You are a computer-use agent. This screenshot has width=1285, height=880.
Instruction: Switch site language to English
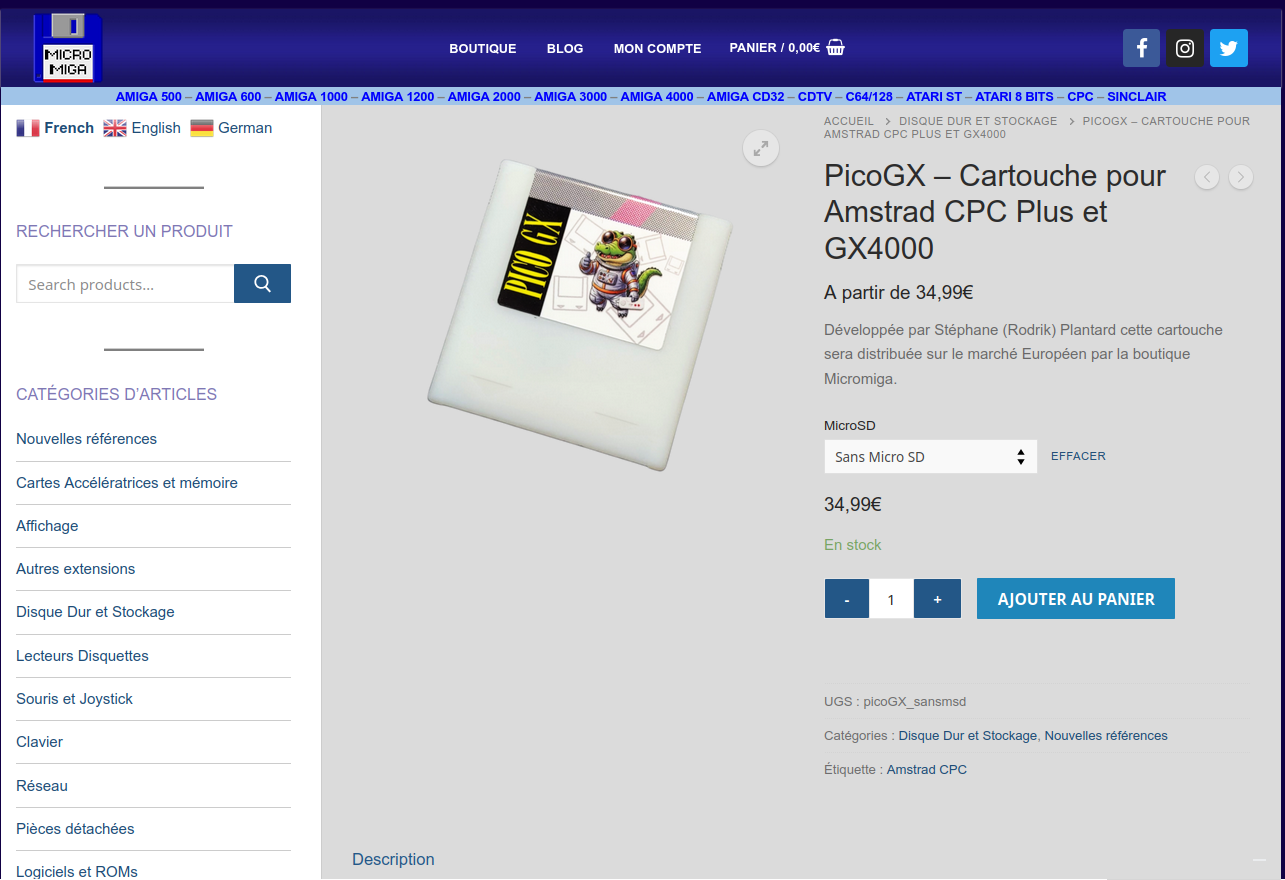click(143, 128)
